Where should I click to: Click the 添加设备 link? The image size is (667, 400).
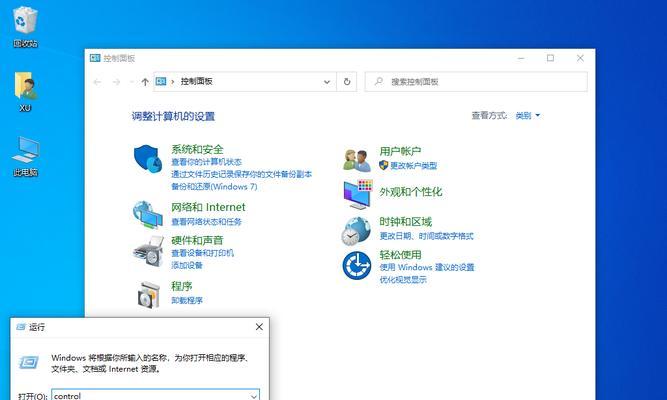tap(187, 265)
